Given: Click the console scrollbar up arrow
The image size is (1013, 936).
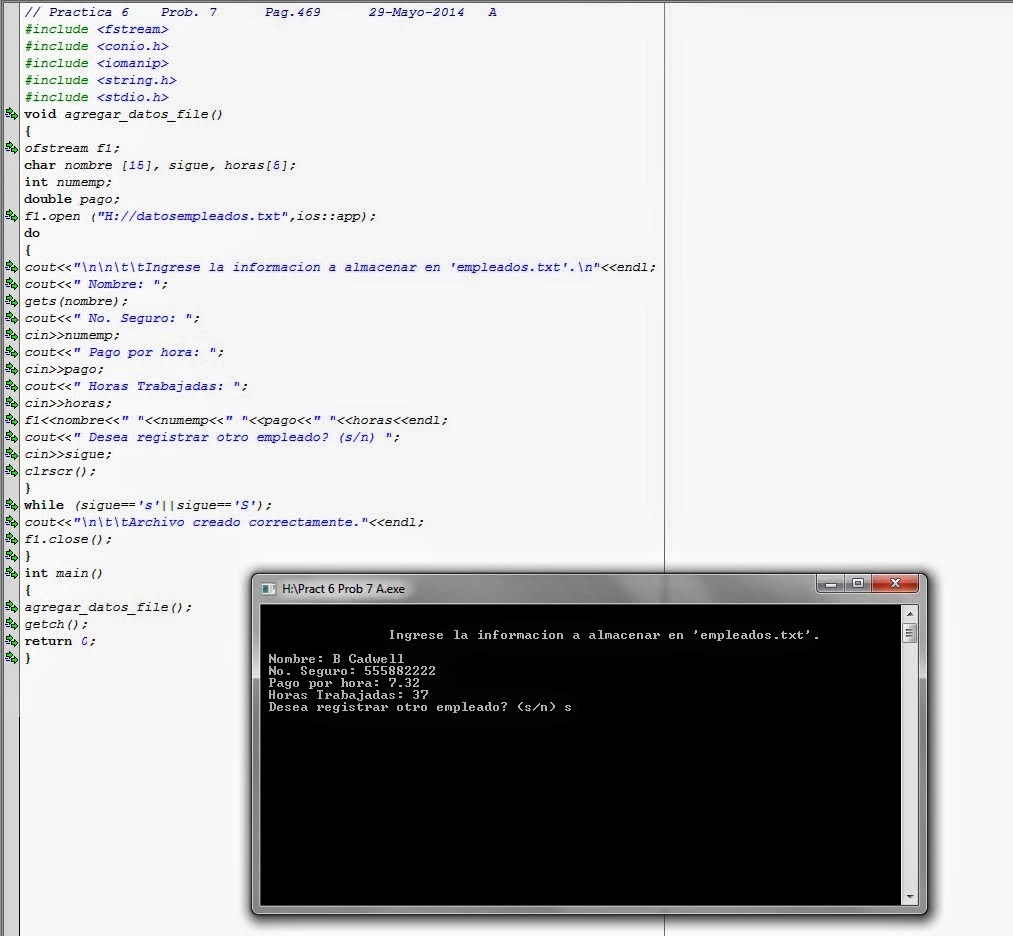Looking at the screenshot, I should point(908,616).
